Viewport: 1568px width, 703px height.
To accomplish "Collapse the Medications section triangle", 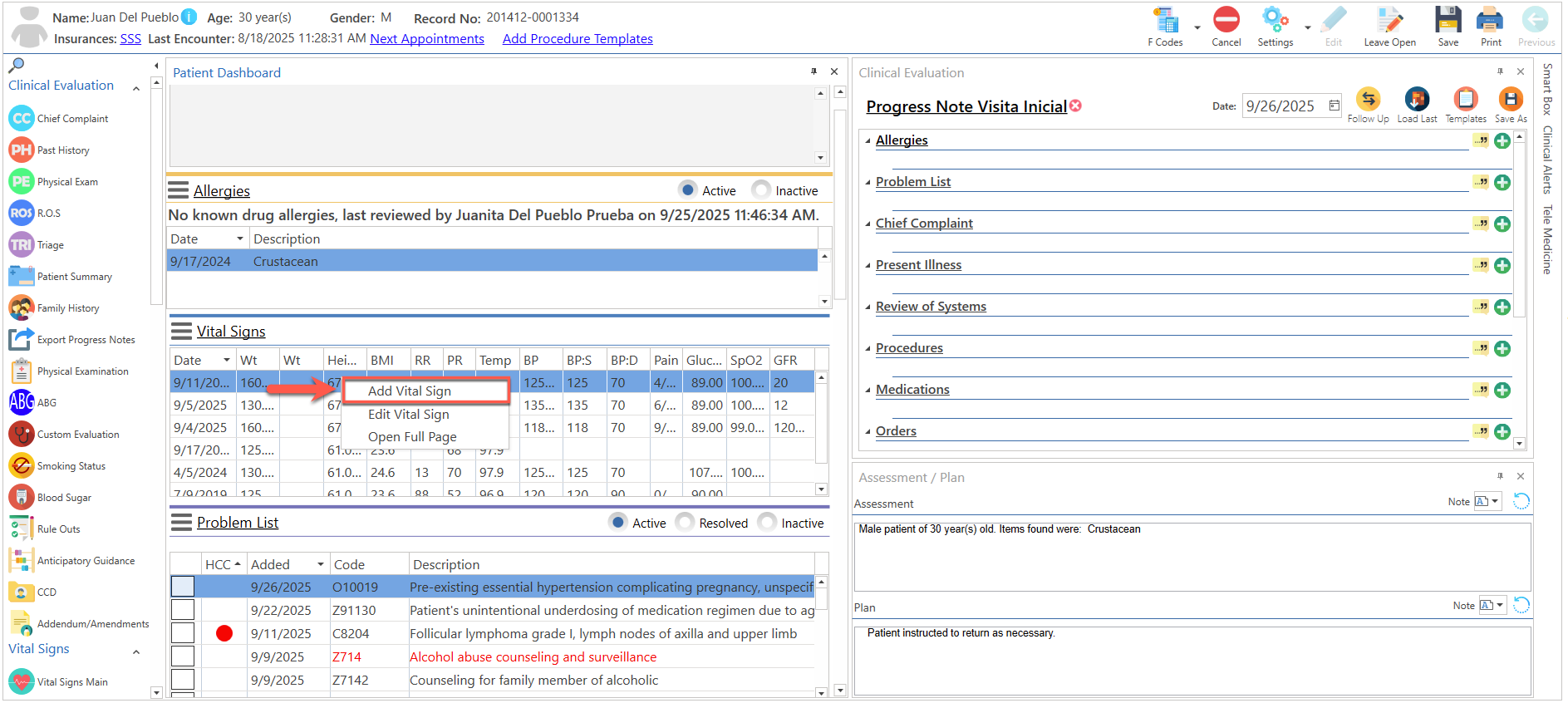I will [868, 391].
